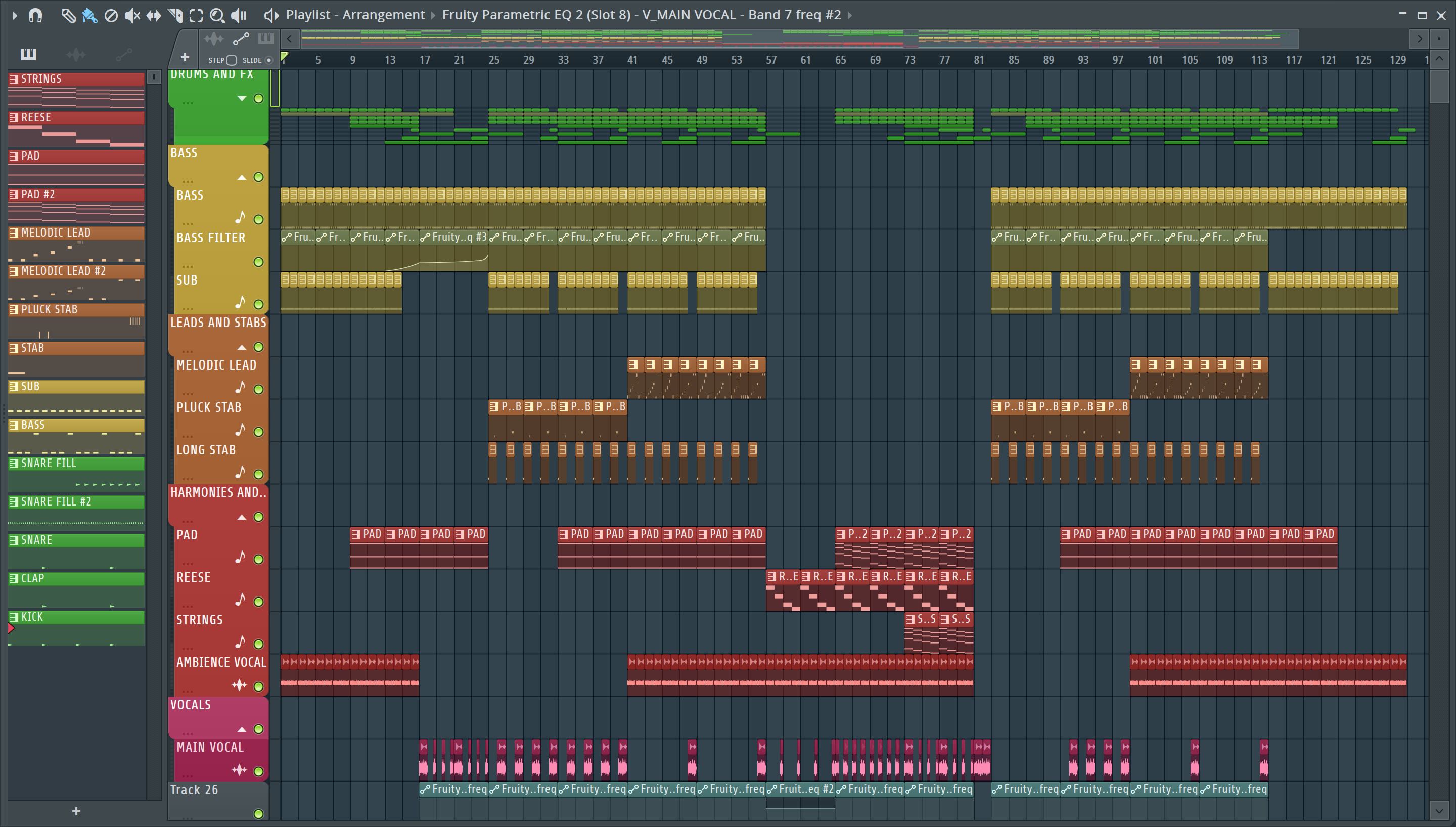Mute the BASS FILTER track
The height and width of the screenshot is (827, 1456).
258,262
